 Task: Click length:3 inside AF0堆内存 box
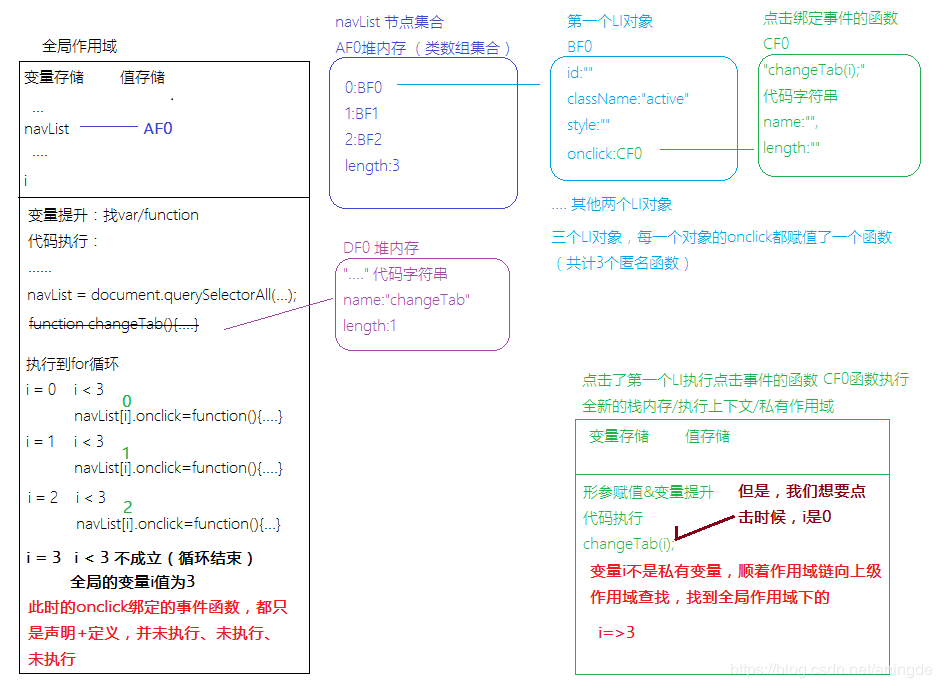(370, 166)
